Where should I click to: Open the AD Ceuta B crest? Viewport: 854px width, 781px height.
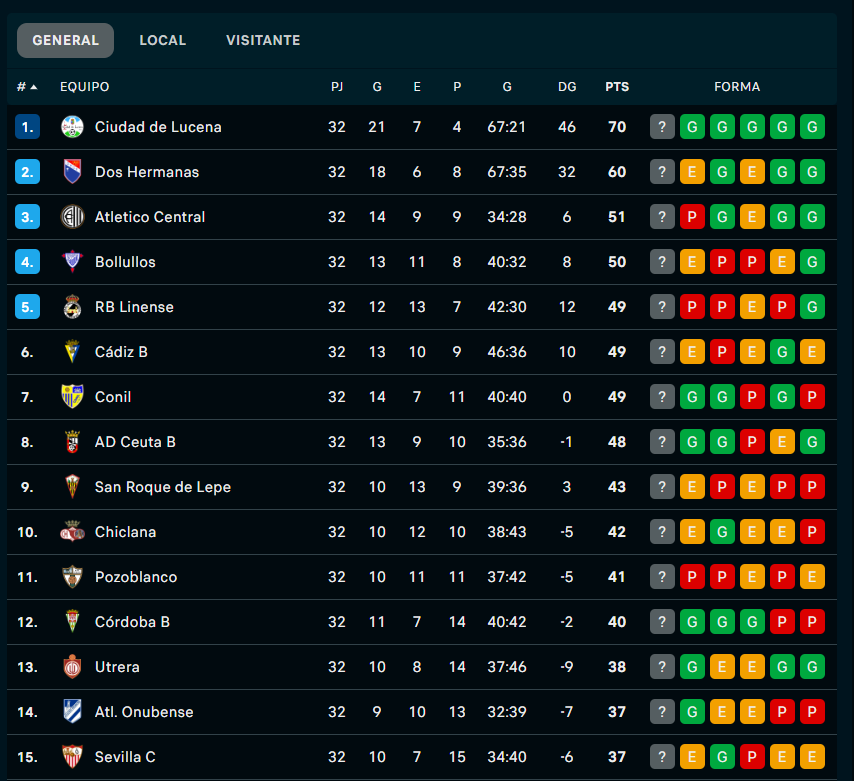72,442
